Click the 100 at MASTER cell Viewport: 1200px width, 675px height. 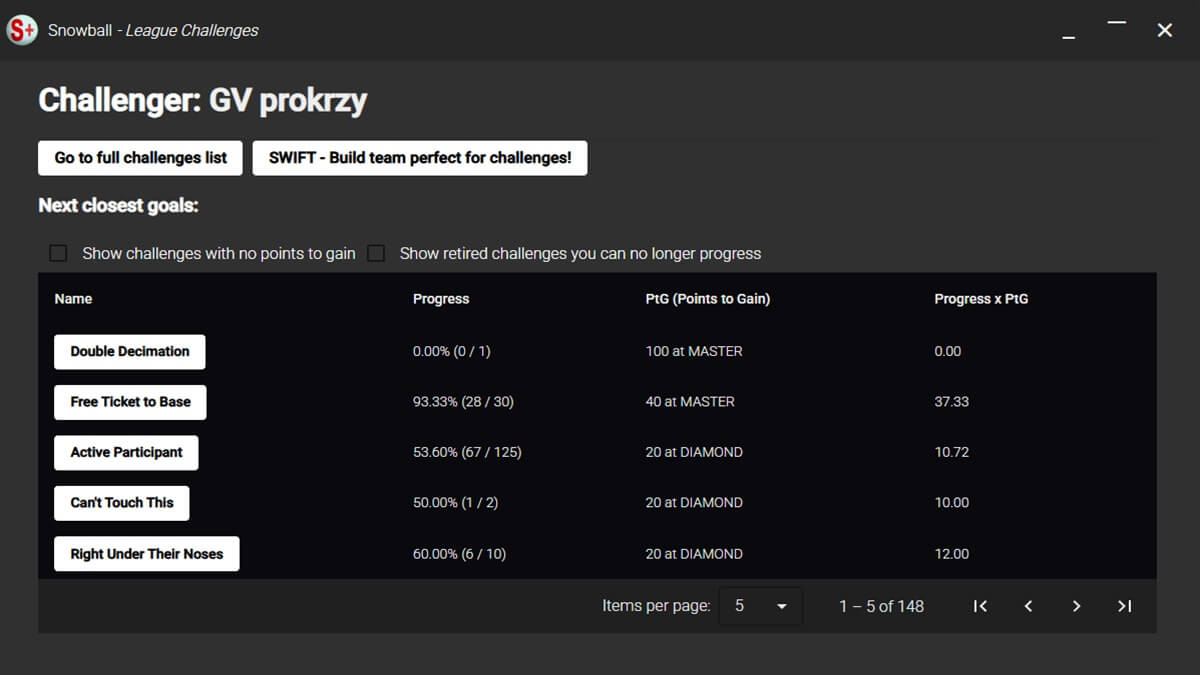coord(694,352)
